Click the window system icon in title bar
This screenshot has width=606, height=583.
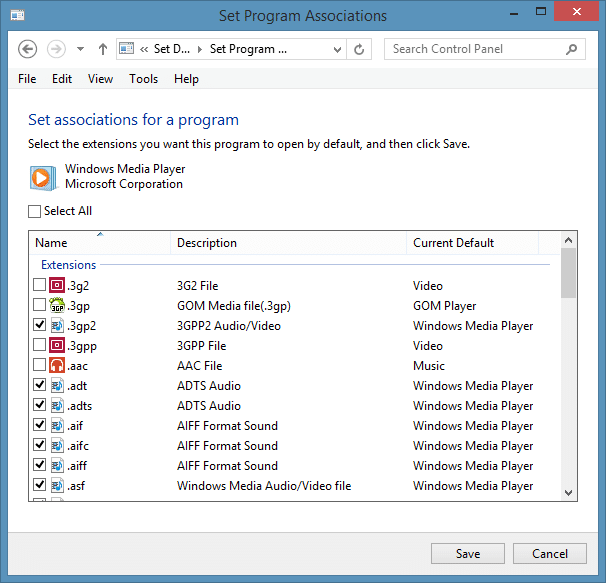coord(17,15)
